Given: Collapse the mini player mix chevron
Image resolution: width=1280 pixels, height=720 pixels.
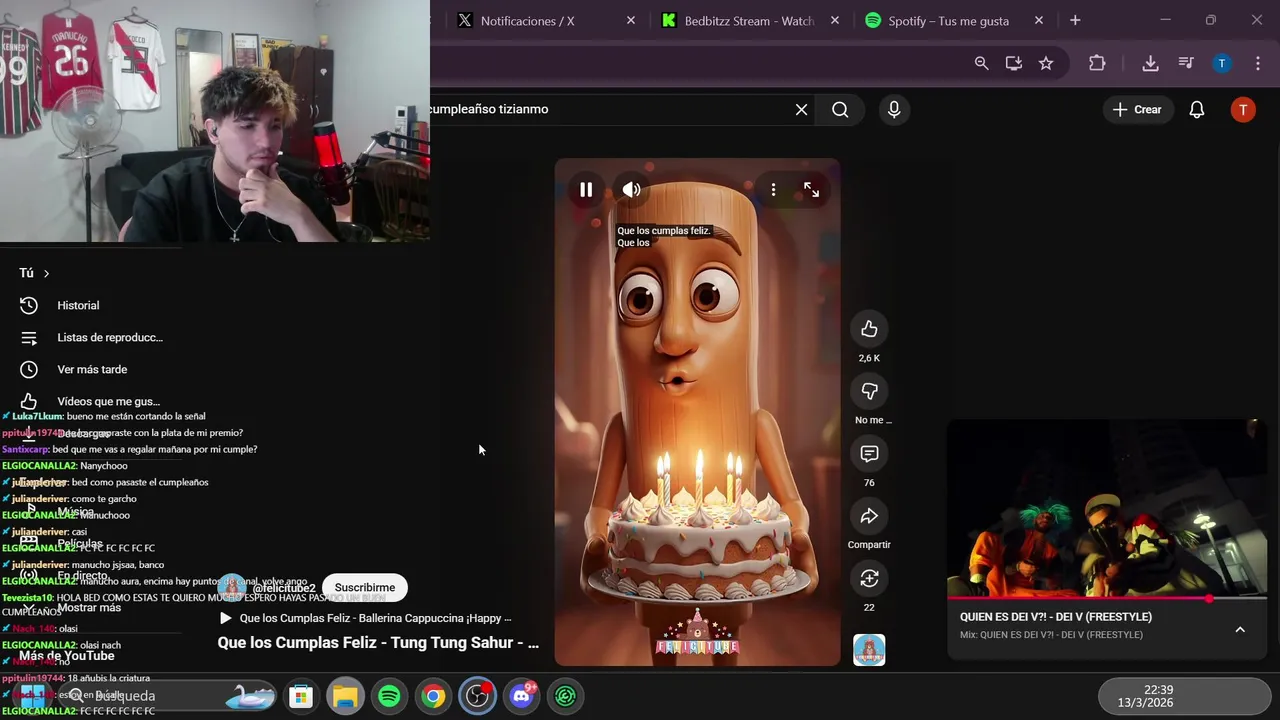Looking at the screenshot, I should (x=1240, y=629).
